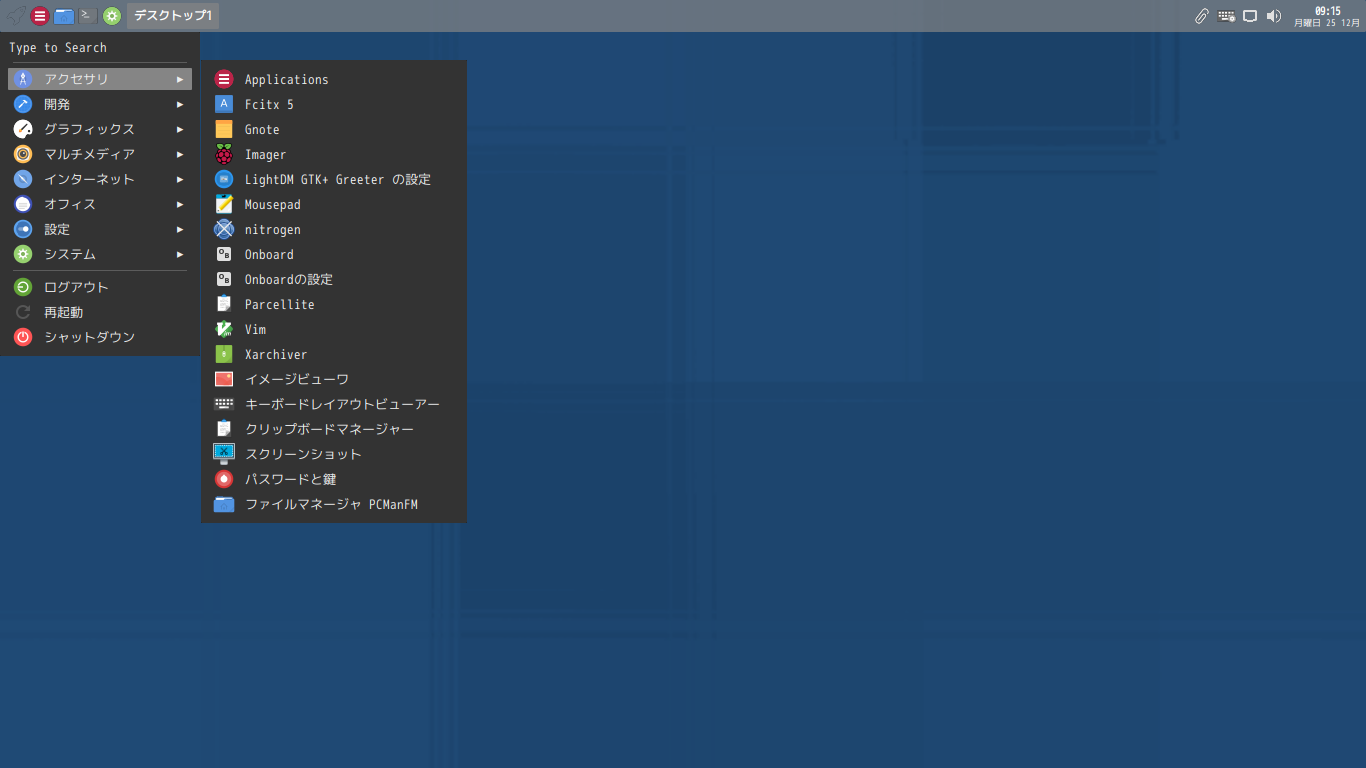Focus the Type to Search field

tap(100, 47)
